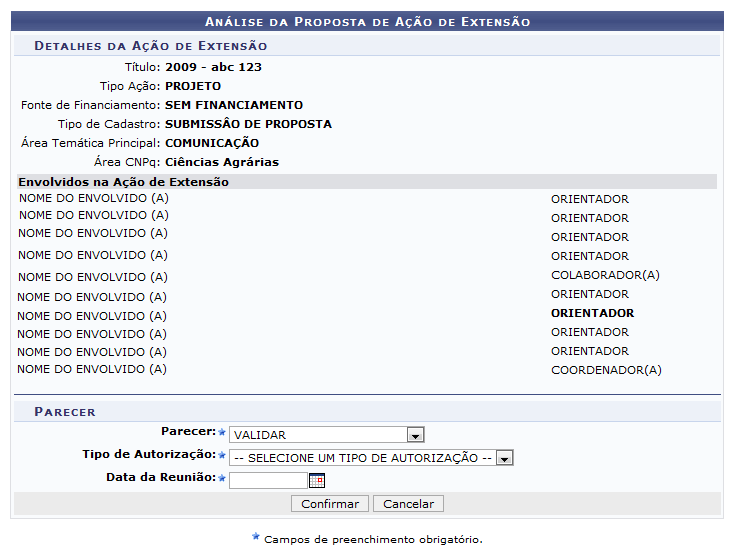Click the Análise da Proposta title bar
The height and width of the screenshot is (559, 732).
[x=367, y=21]
